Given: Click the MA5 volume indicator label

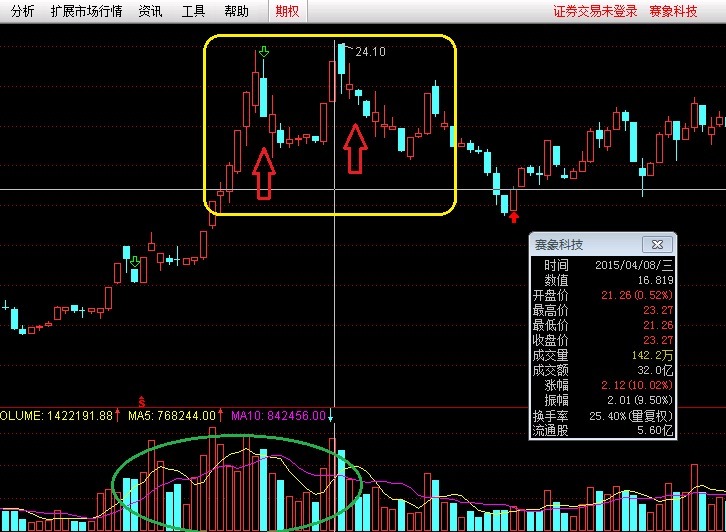Looking at the screenshot, I should [x=172, y=415].
